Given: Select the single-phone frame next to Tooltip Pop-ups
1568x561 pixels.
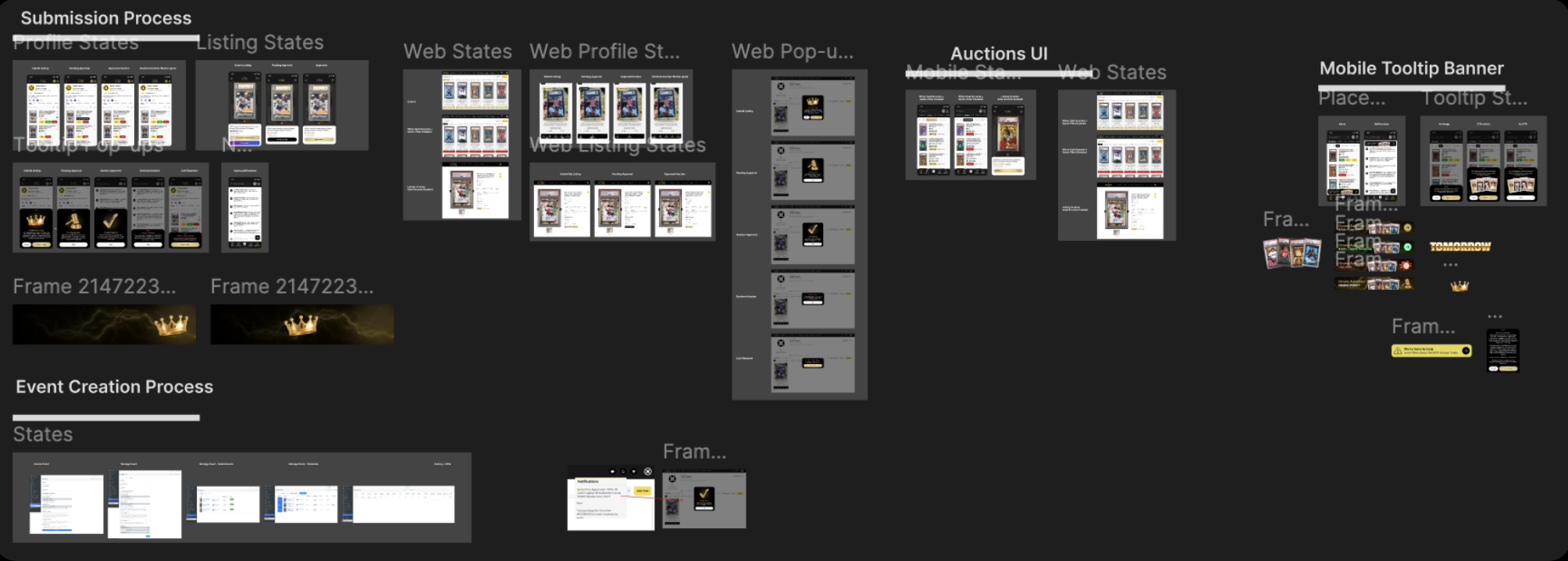Looking at the screenshot, I should click(x=244, y=207).
